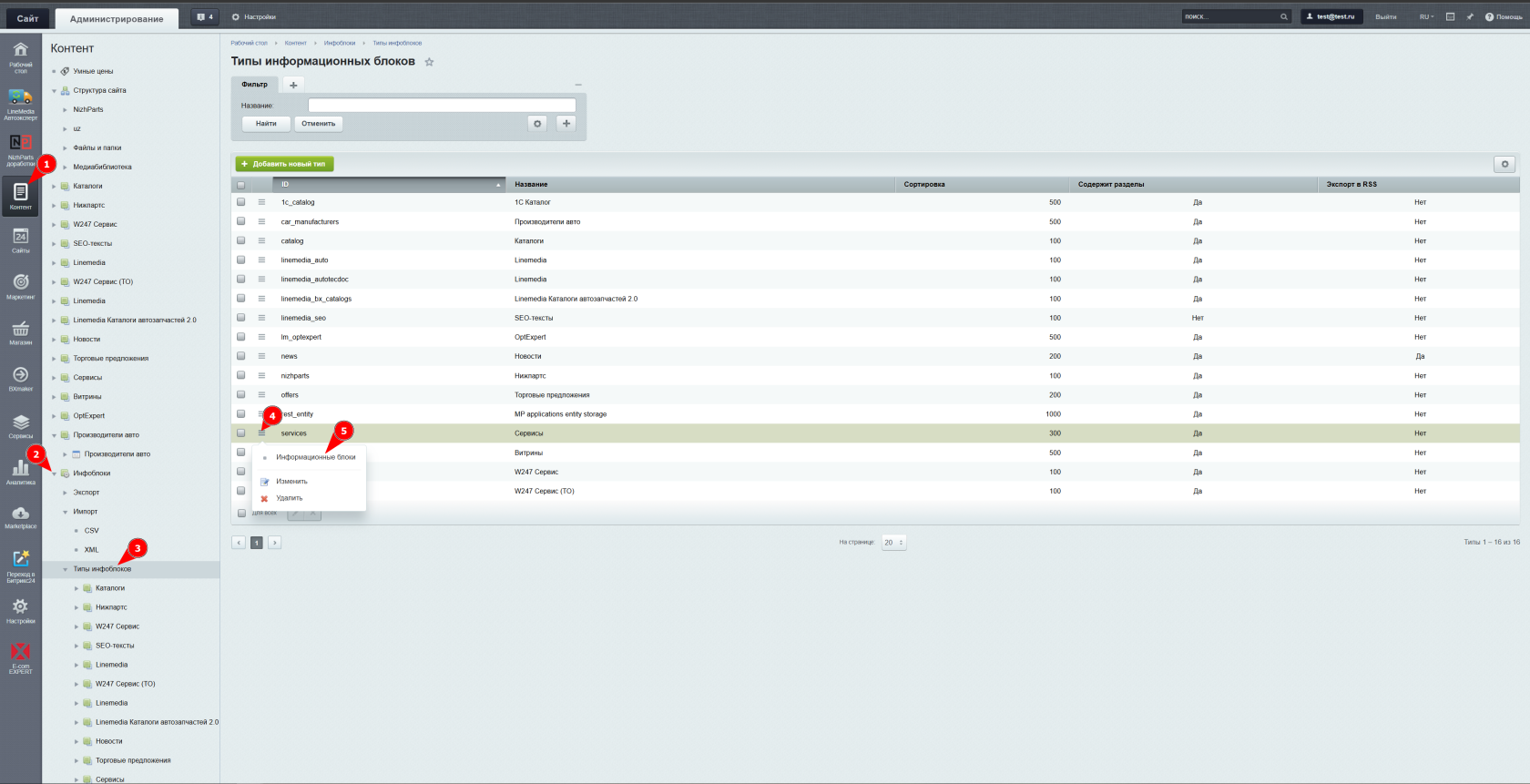This screenshot has height=784, width=1530.
Task: Open actions menu for nizhparts row
Action: click(x=261, y=375)
